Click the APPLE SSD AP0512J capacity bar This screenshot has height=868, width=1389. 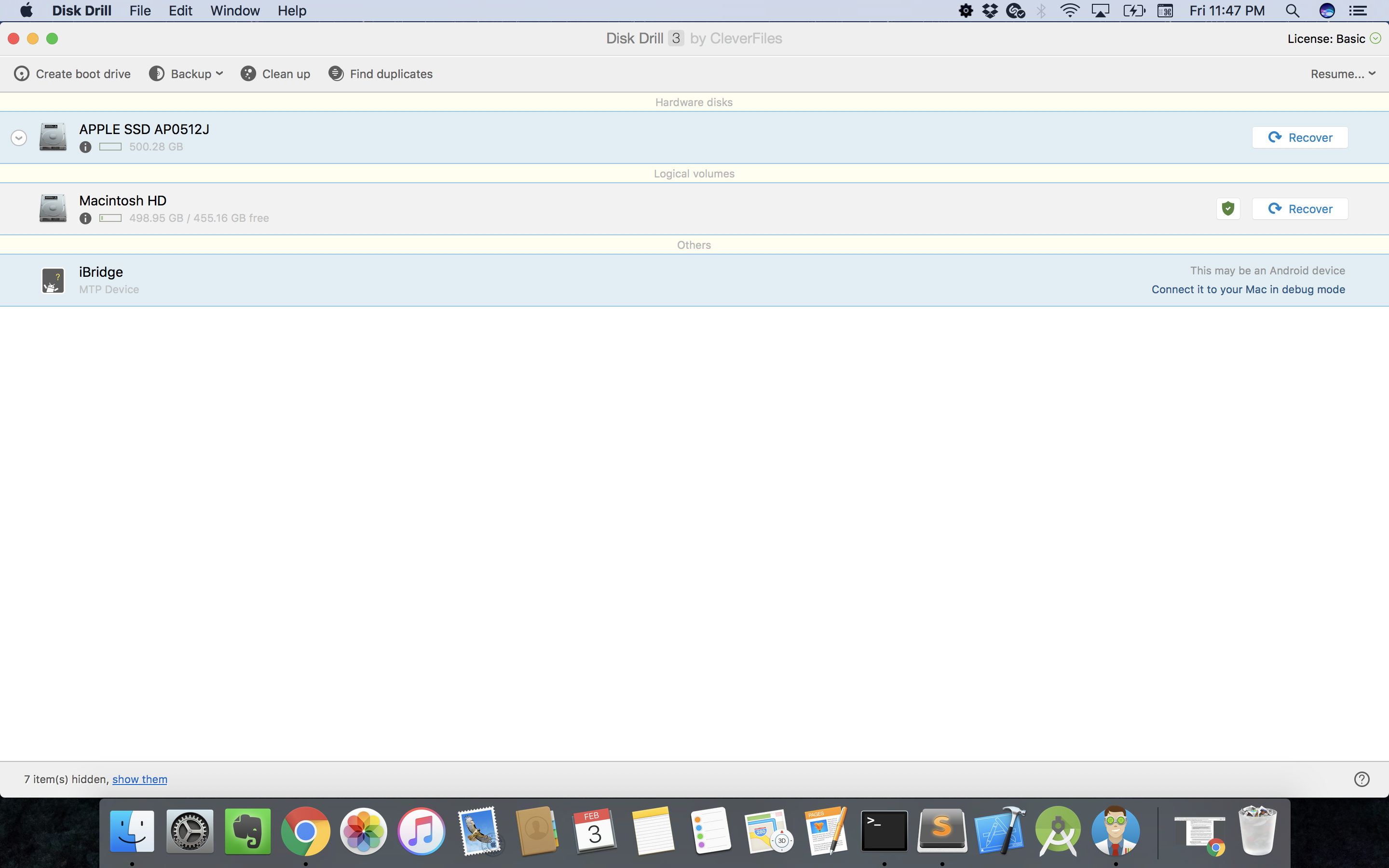(110, 147)
